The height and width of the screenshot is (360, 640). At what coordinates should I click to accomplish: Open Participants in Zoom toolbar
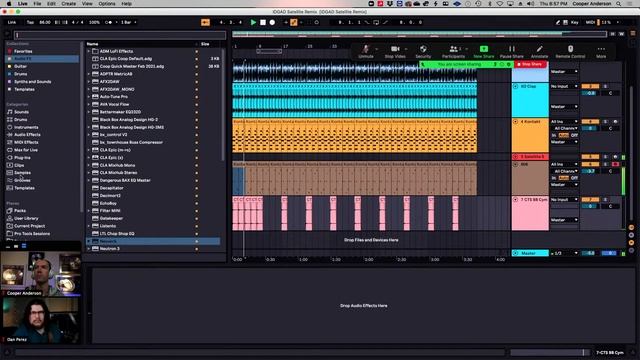pos(453,52)
